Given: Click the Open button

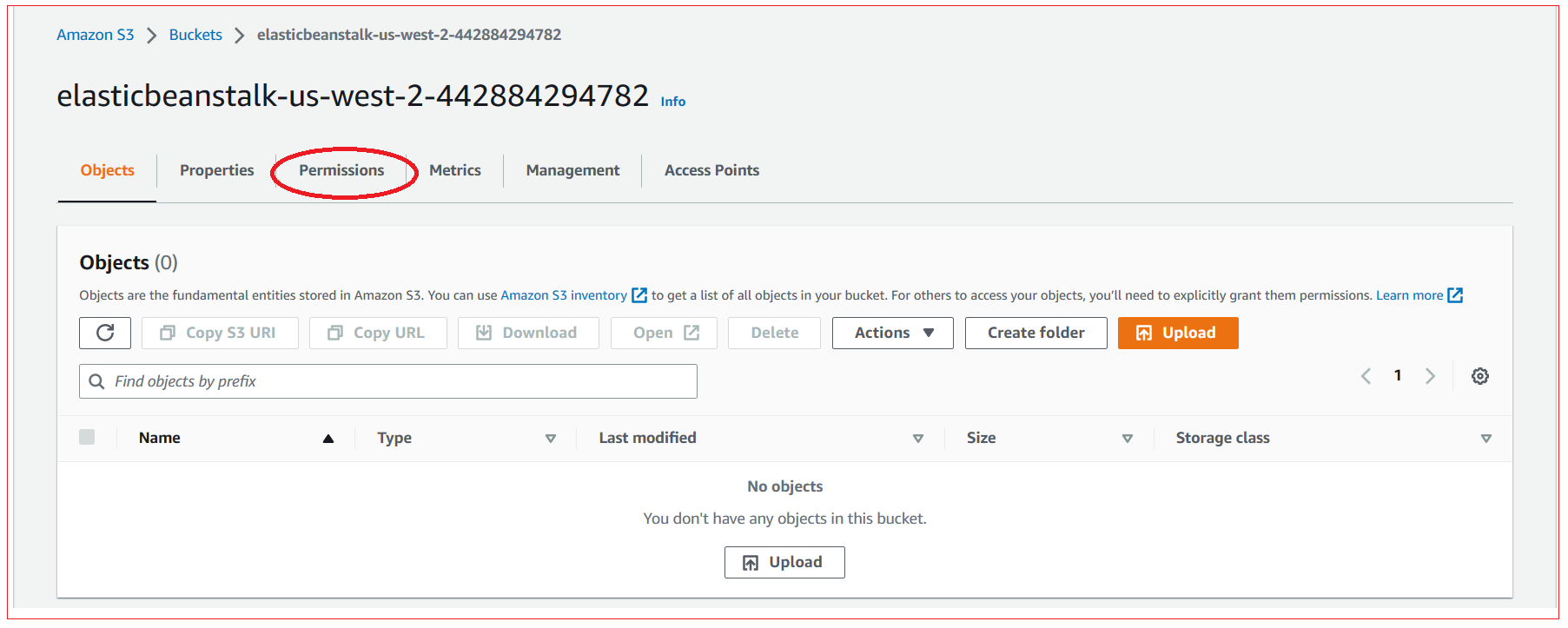Looking at the screenshot, I should 664,333.
